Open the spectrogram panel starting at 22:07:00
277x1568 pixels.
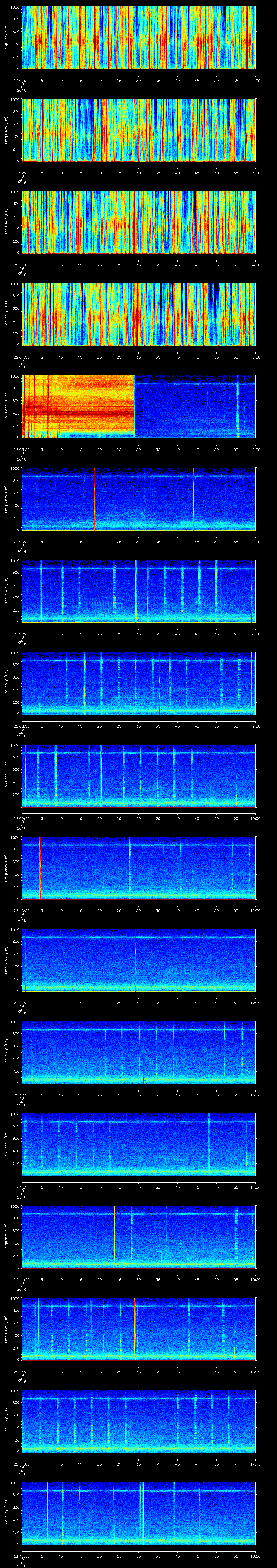click(138, 591)
